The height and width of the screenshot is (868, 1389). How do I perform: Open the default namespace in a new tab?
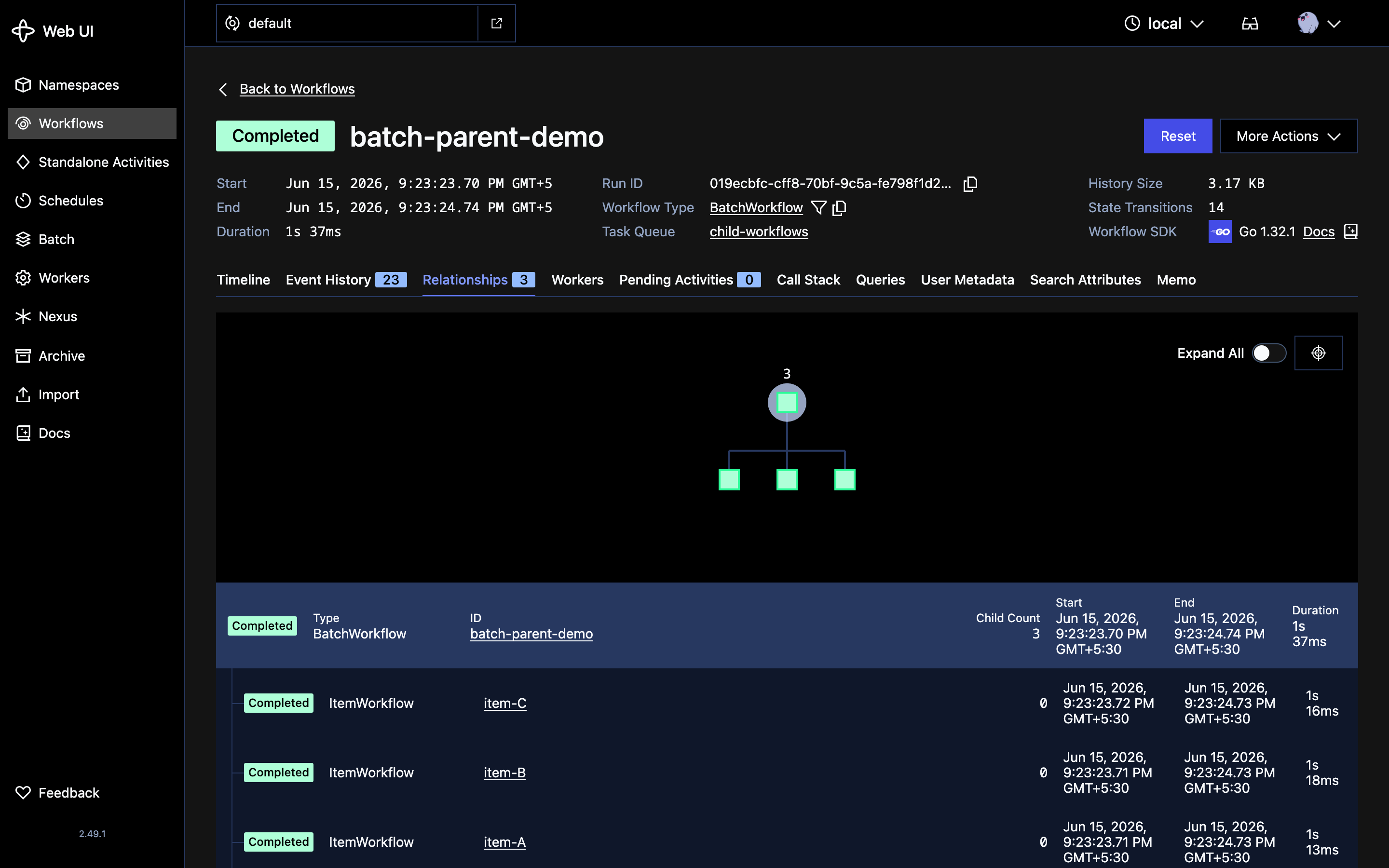496,23
